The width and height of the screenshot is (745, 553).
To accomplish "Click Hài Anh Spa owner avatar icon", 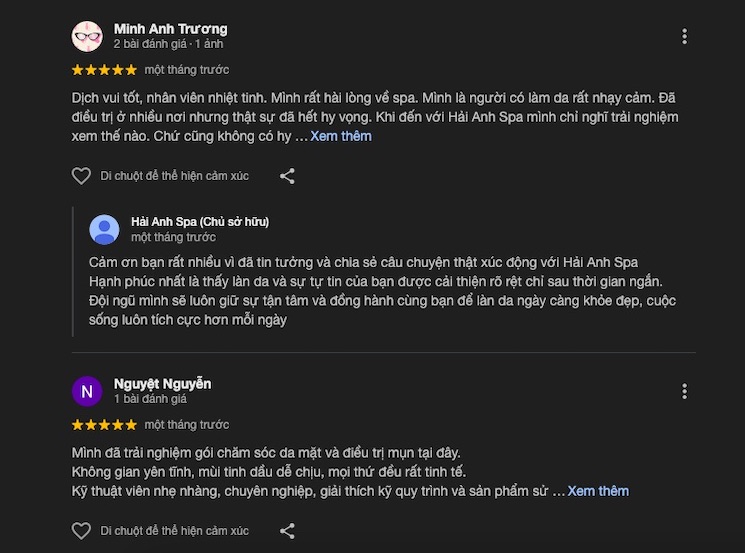I will (104, 229).
